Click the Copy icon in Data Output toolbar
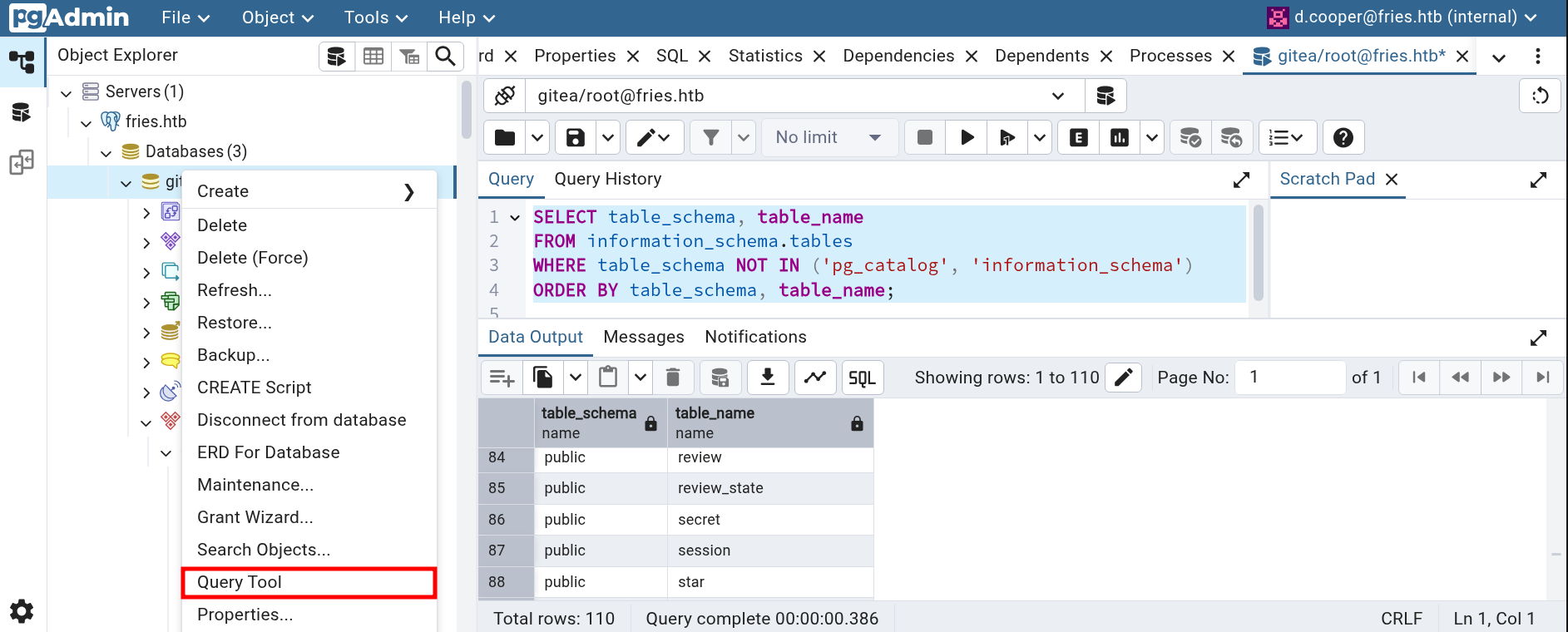 [543, 378]
